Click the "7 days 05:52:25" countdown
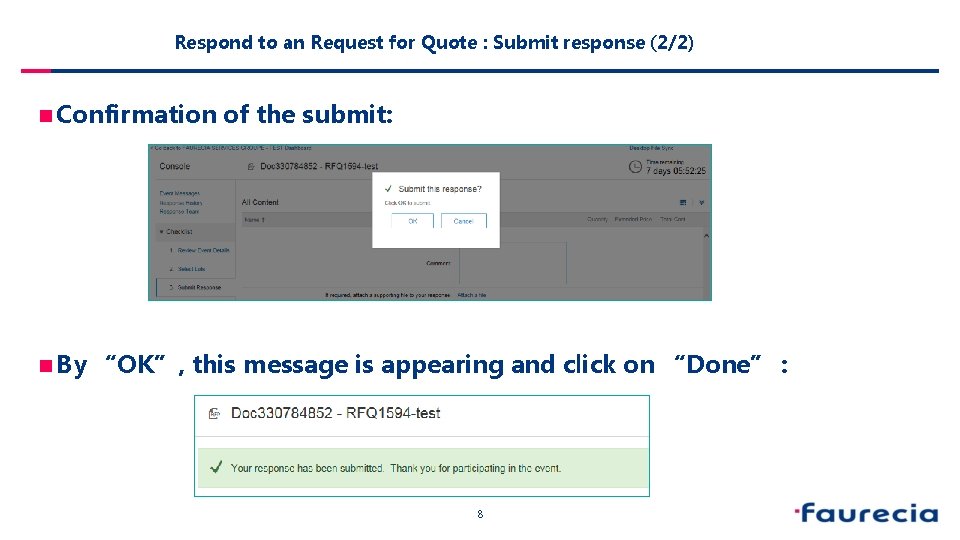Screen dimensions: 960x540 coord(676,171)
